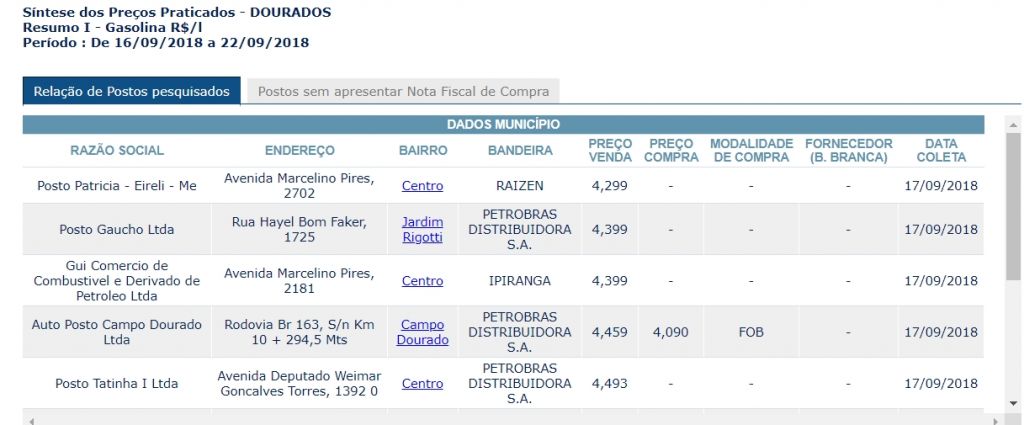Viewport: 1024px width, 425px height.
Task: Open Centro link for Gui Comercio row
Action: (x=423, y=281)
